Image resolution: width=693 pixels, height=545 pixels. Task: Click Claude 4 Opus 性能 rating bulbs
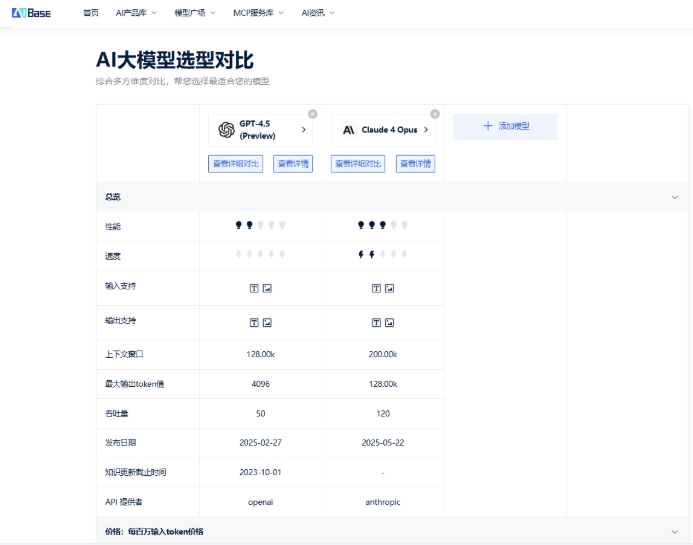coord(383,225)
